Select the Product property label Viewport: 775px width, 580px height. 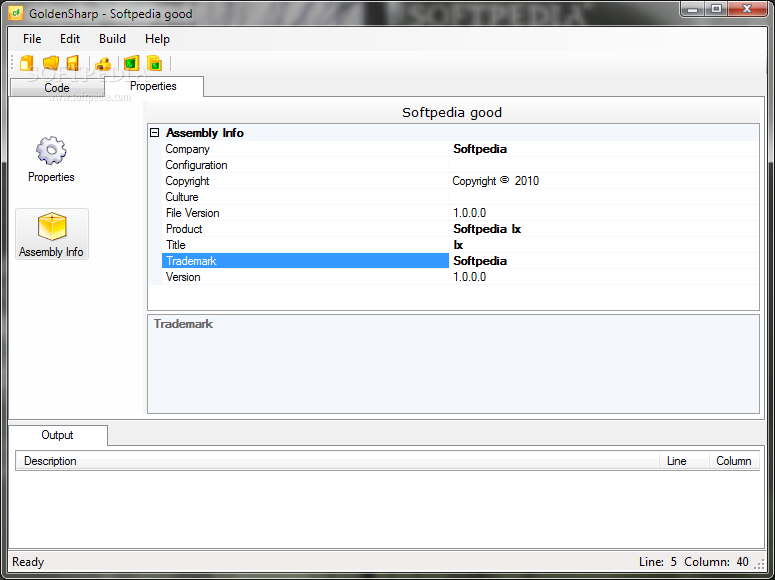click(184, 229)
